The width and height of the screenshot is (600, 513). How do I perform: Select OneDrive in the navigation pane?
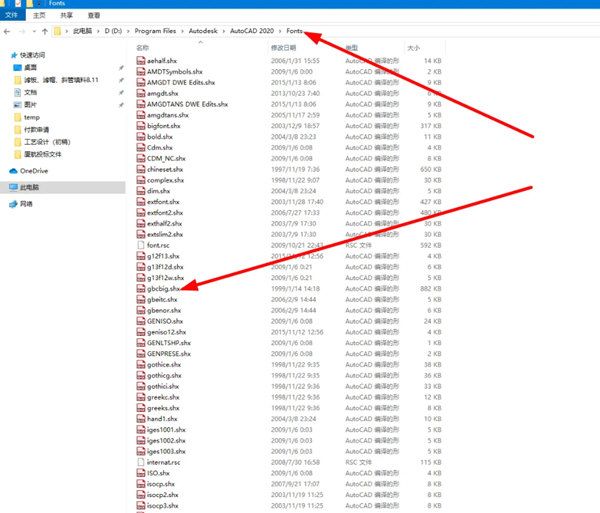click(x=34, y=171)
